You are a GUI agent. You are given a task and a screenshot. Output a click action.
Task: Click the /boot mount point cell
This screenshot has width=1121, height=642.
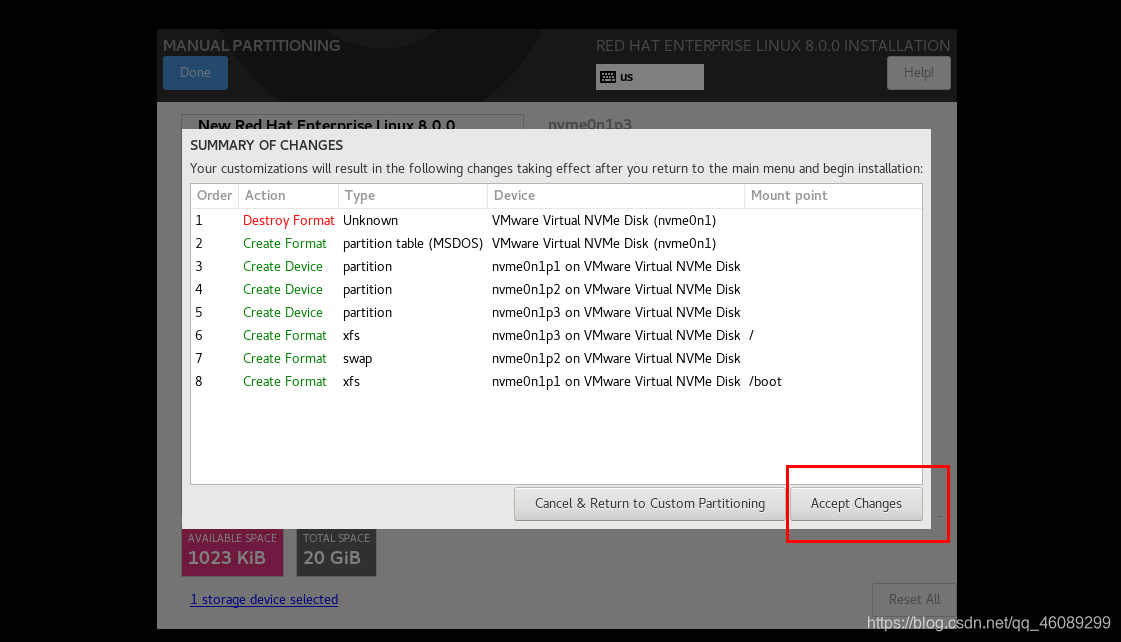pos(765,381)
